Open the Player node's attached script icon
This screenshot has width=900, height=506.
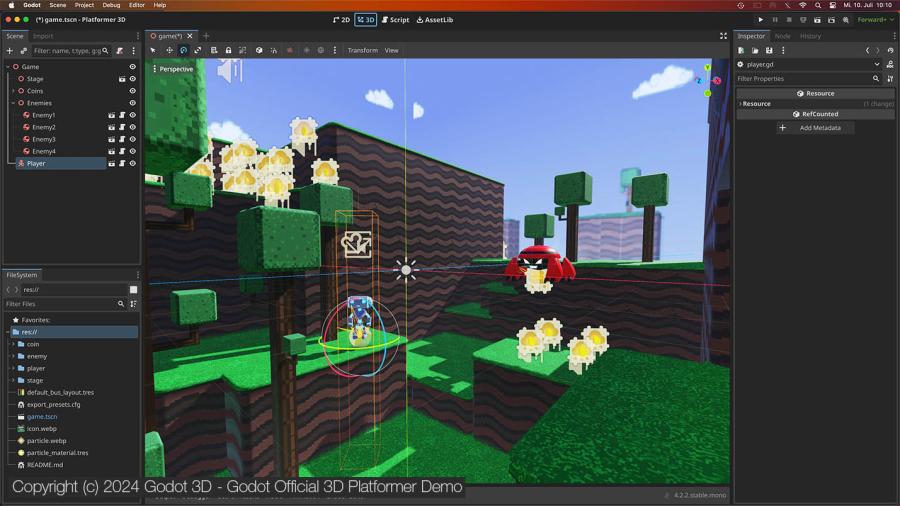pos(122,164)
